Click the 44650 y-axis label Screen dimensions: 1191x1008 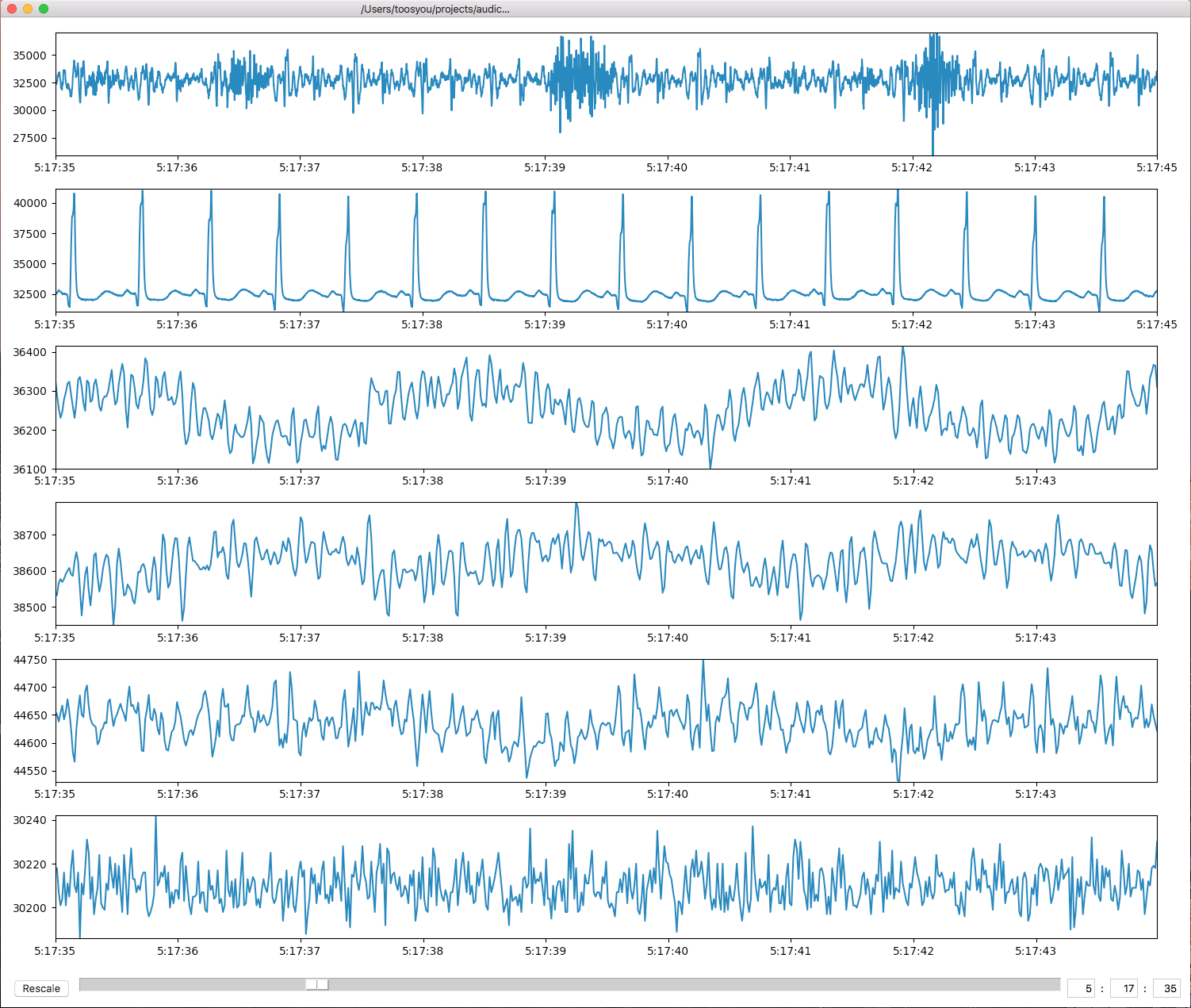click(30, 715)
